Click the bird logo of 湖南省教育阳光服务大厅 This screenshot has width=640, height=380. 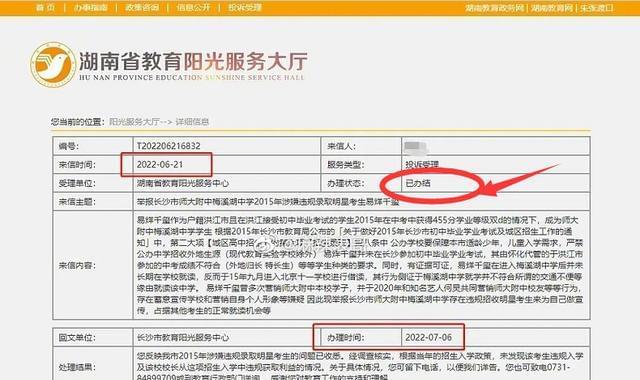tap(53, 64)
